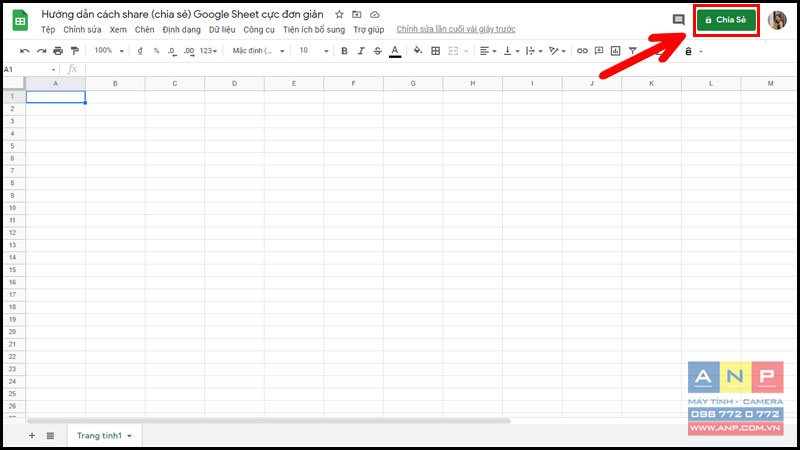800x450 pixels.
Task: Open Google Sheets home logo
Action: [20, 21]
